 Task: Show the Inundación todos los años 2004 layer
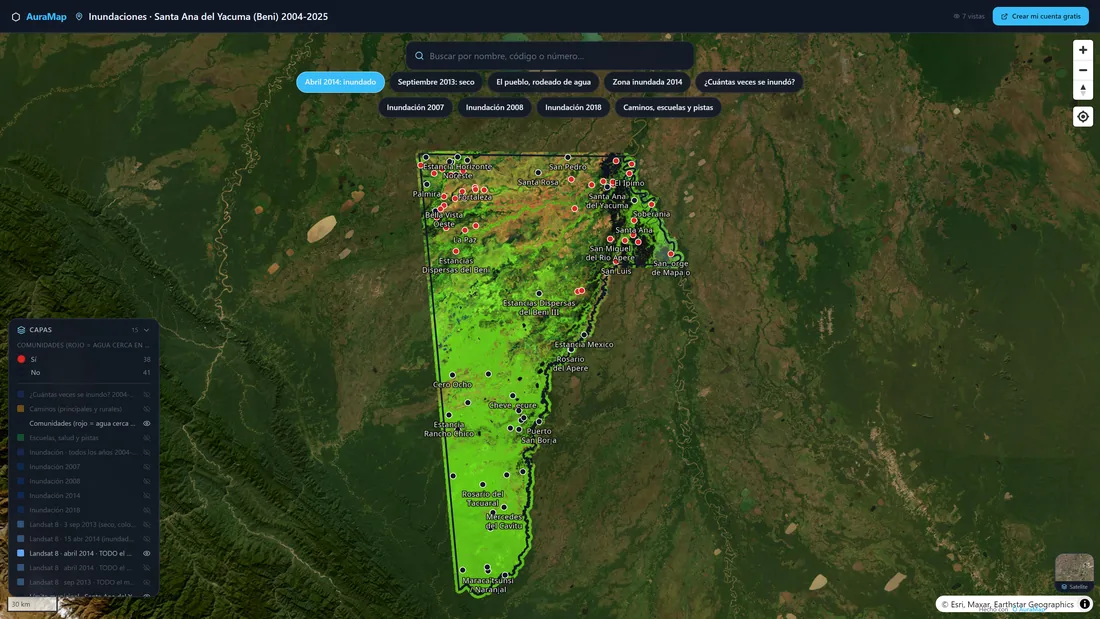pyautogui.click(x=147, y=452)
